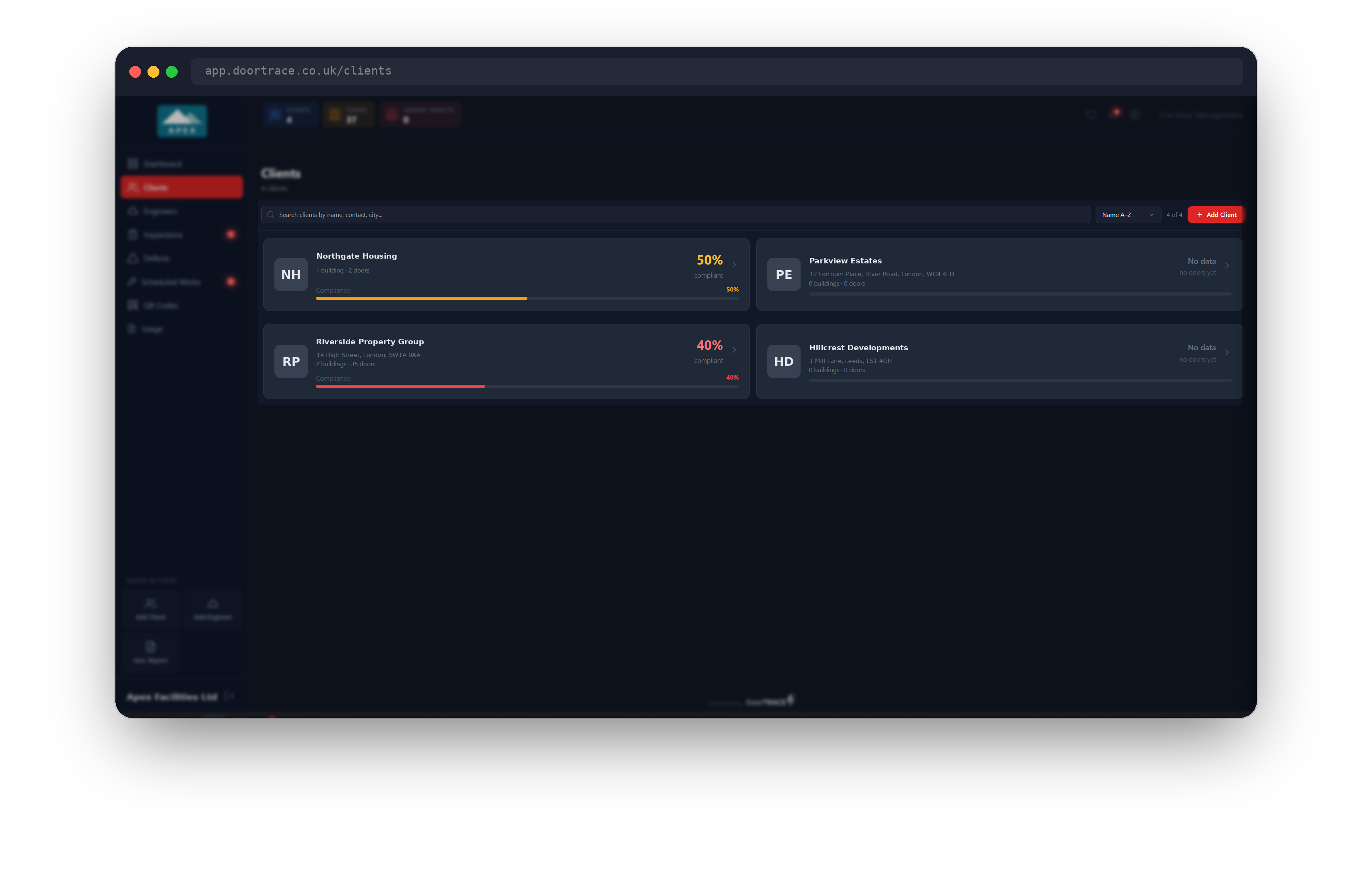Open Hillcrest Developments via its chevron
Viewport: 1372px width, 883px height.
(1226, 352)
